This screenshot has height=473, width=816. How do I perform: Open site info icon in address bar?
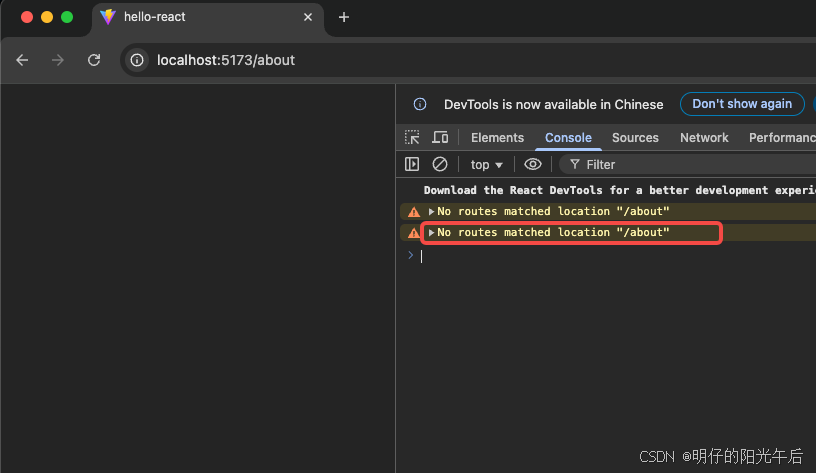coord(137,60)
